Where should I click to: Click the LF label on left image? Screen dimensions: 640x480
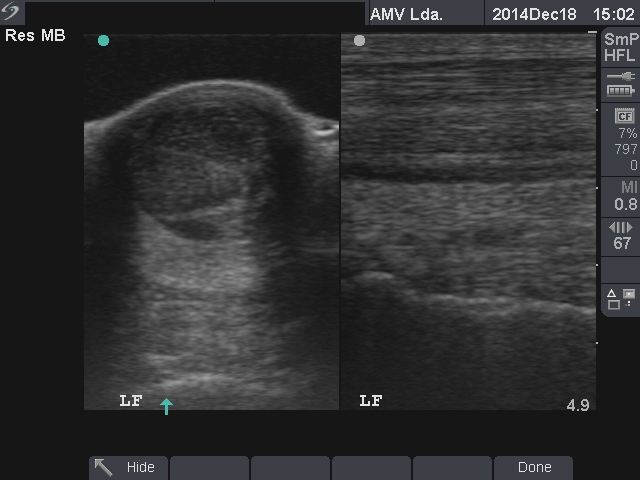(x=131, y=401)
